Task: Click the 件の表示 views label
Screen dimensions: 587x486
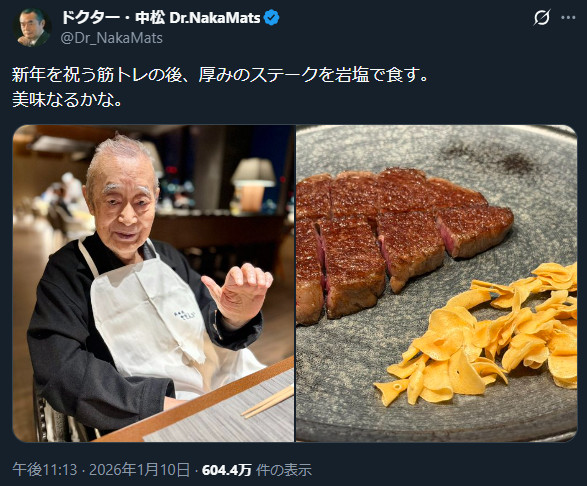Action: [x=284, y=470]
